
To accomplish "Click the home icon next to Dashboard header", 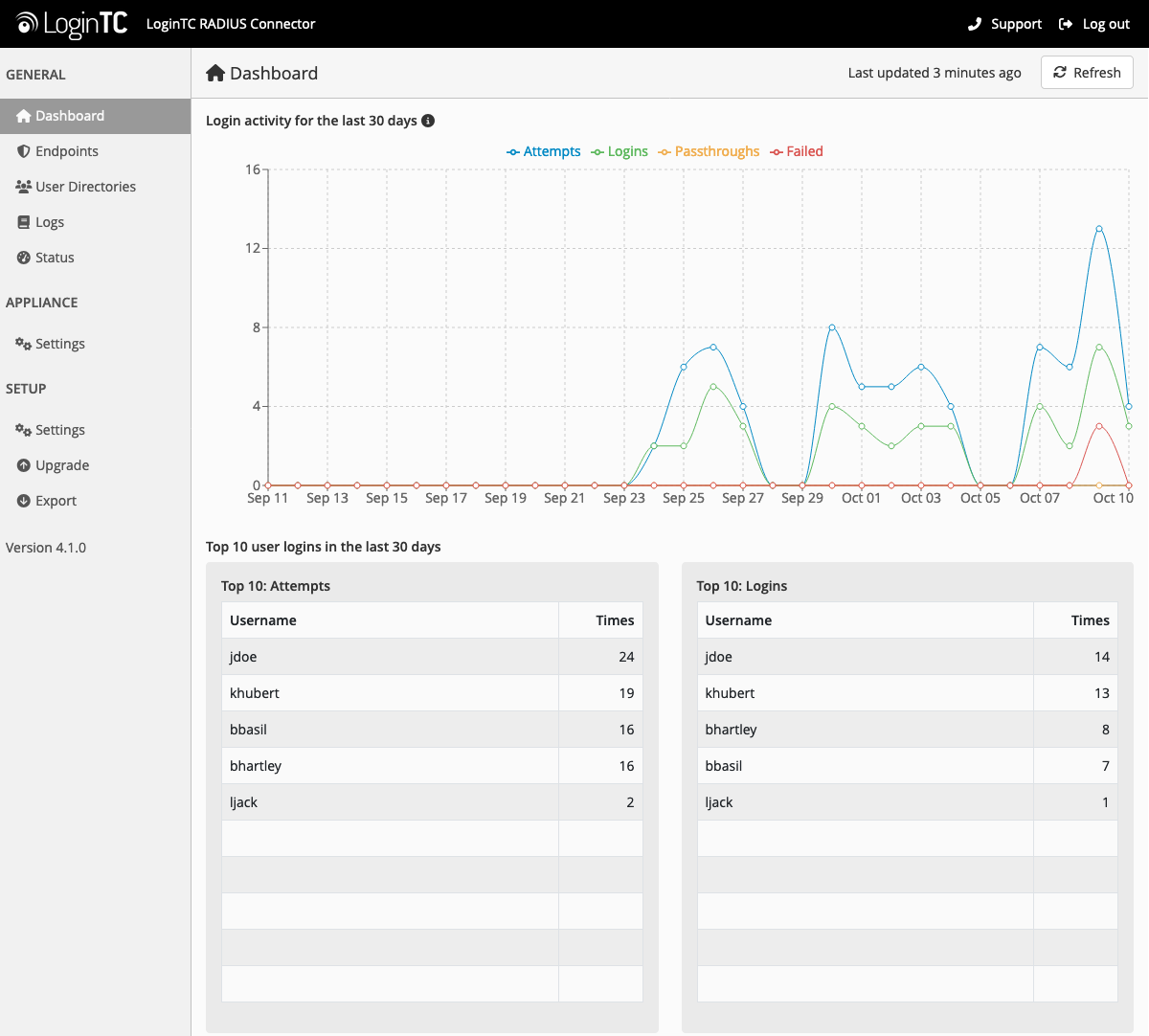I will 214,72.
